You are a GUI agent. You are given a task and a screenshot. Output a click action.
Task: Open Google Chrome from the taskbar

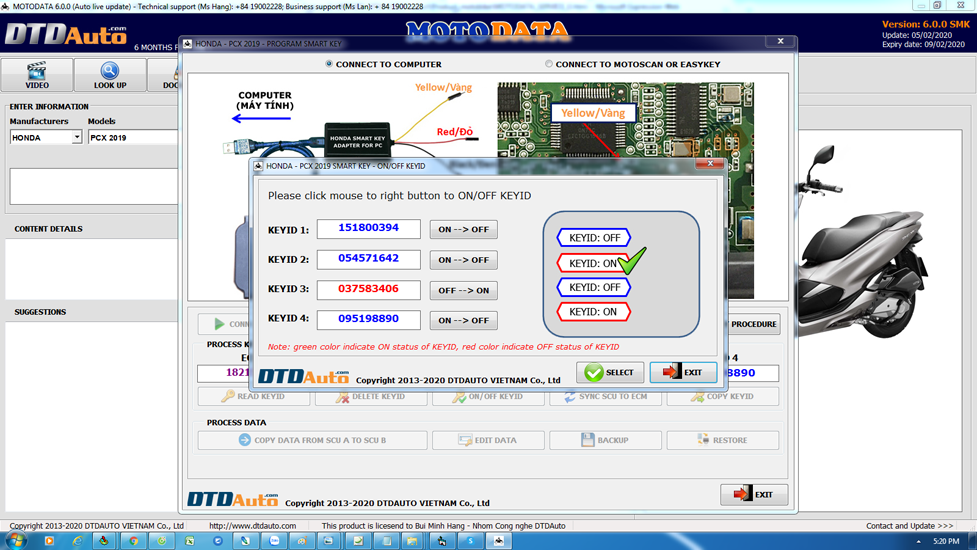click(133, 541)
